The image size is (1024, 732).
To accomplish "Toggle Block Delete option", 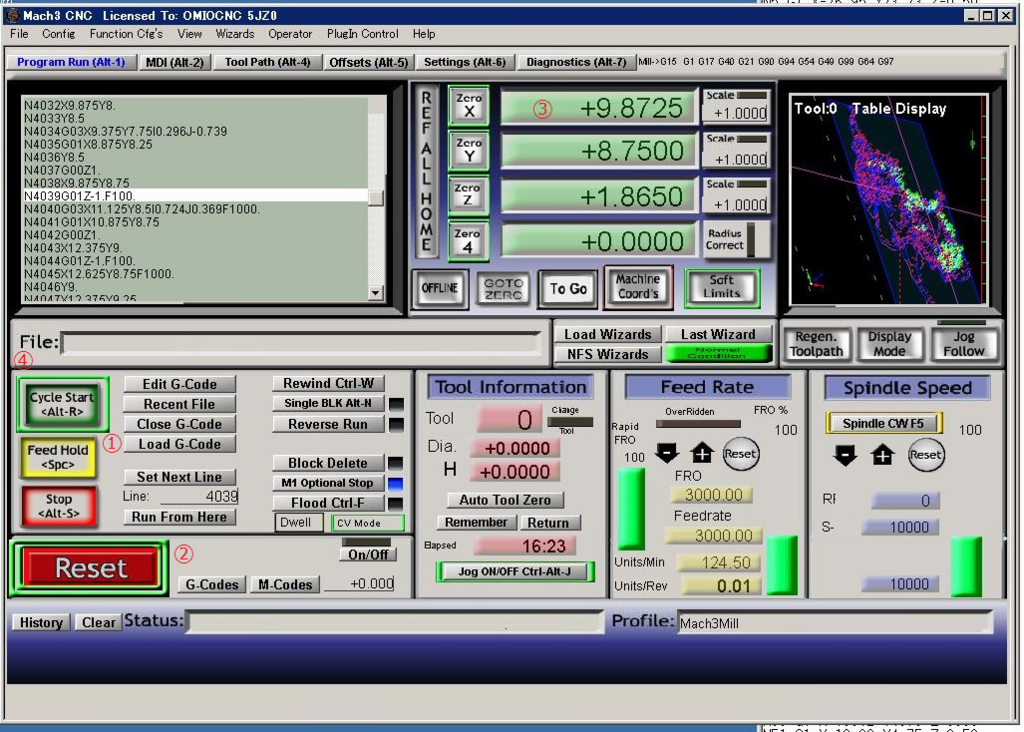I will (328, 463).
